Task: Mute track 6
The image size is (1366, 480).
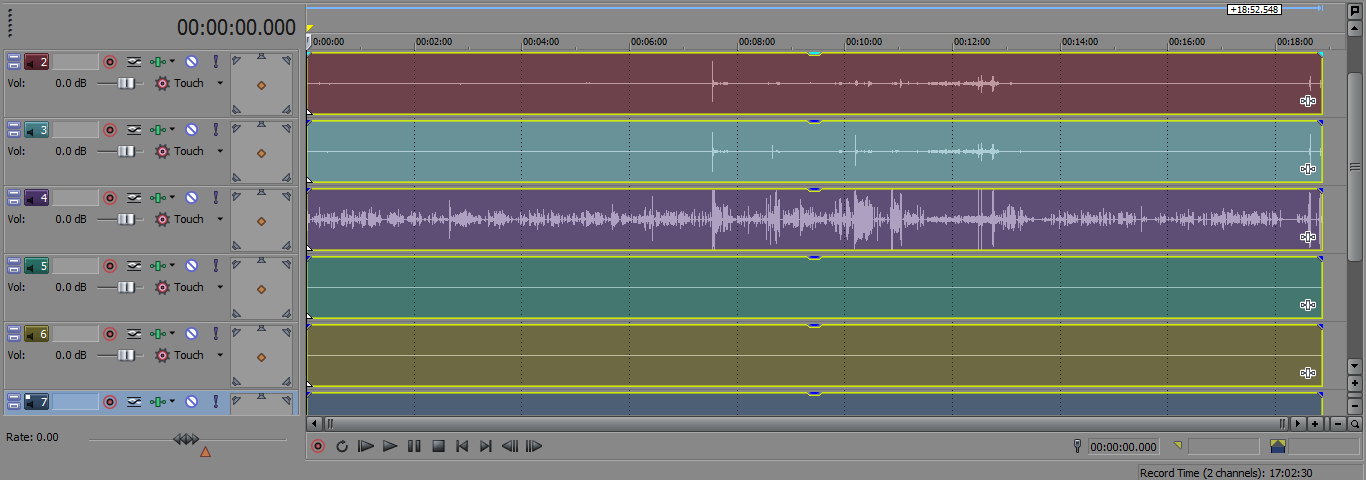Action: pyautogui.click(x=191, y=334)
